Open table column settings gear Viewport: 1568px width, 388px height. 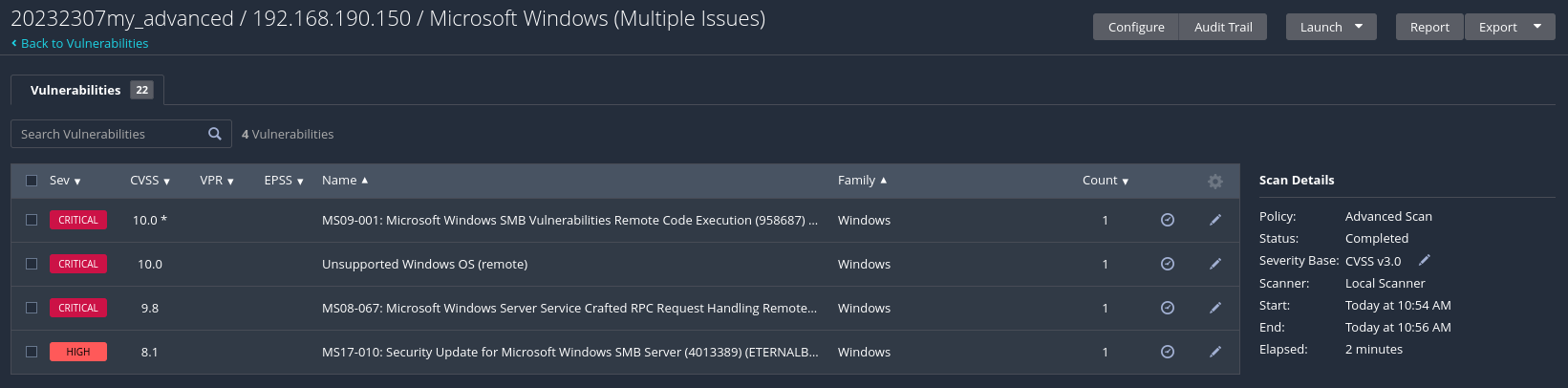1215,181
